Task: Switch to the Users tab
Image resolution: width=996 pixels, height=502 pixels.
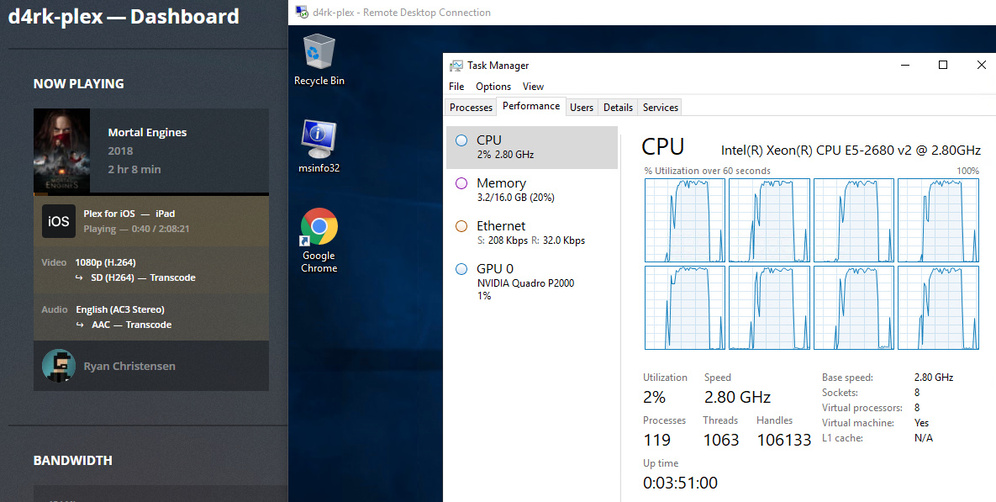Action: pos(581,107)
